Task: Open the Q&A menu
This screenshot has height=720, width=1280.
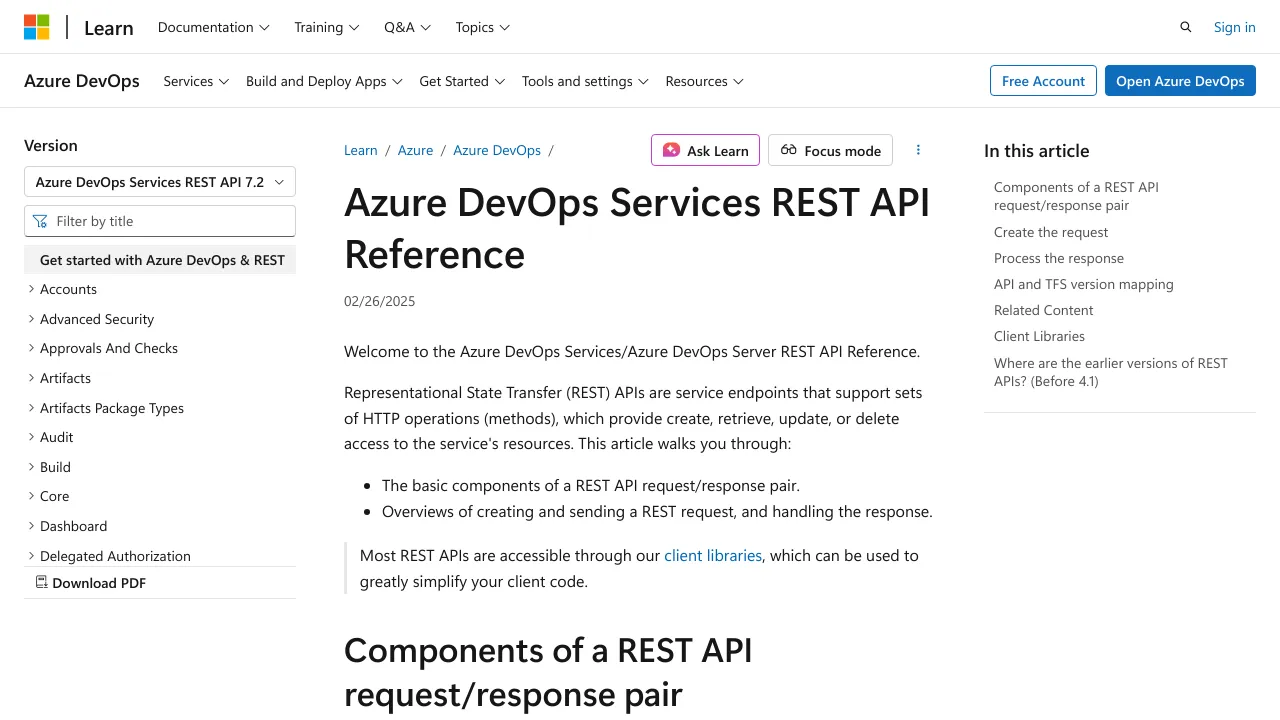Action: click(408, 27)
